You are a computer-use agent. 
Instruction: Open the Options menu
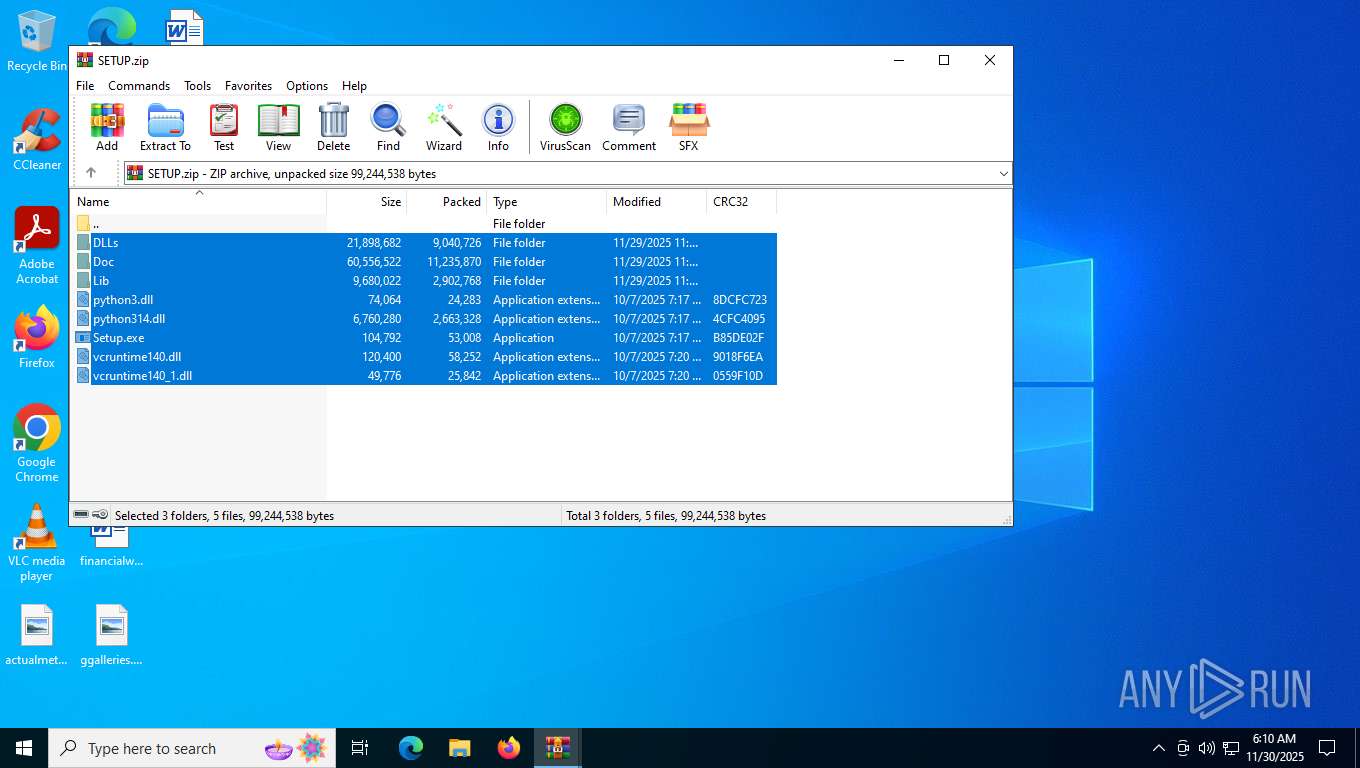point(307,86)
